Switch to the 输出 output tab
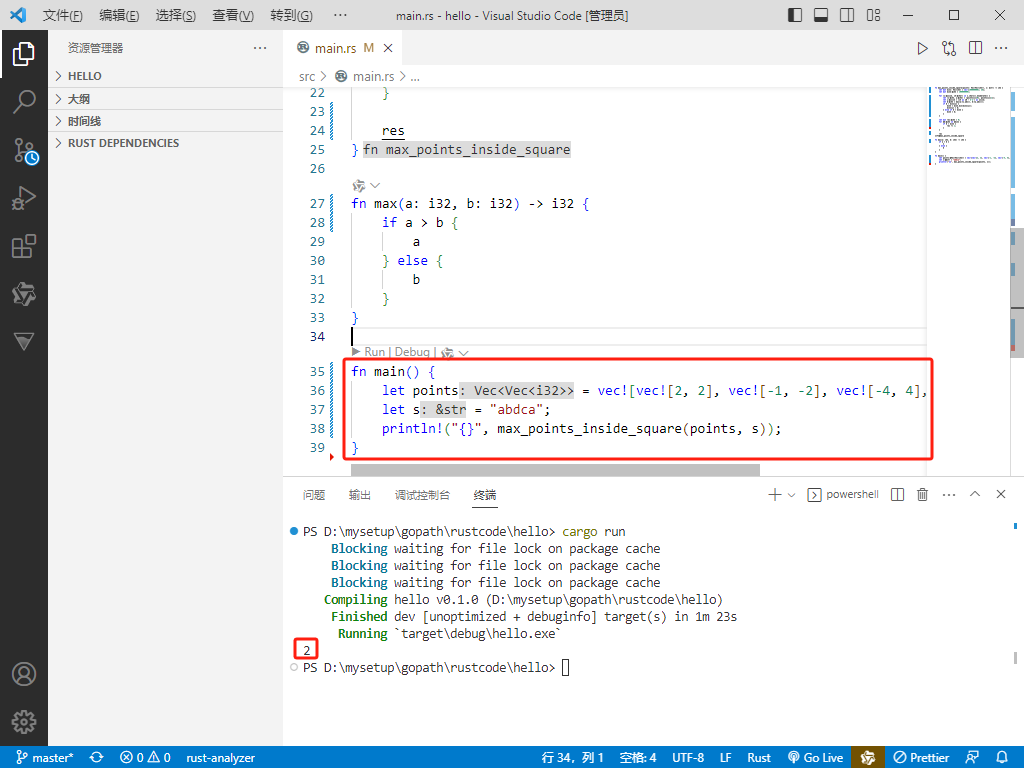 pos(360,495)
